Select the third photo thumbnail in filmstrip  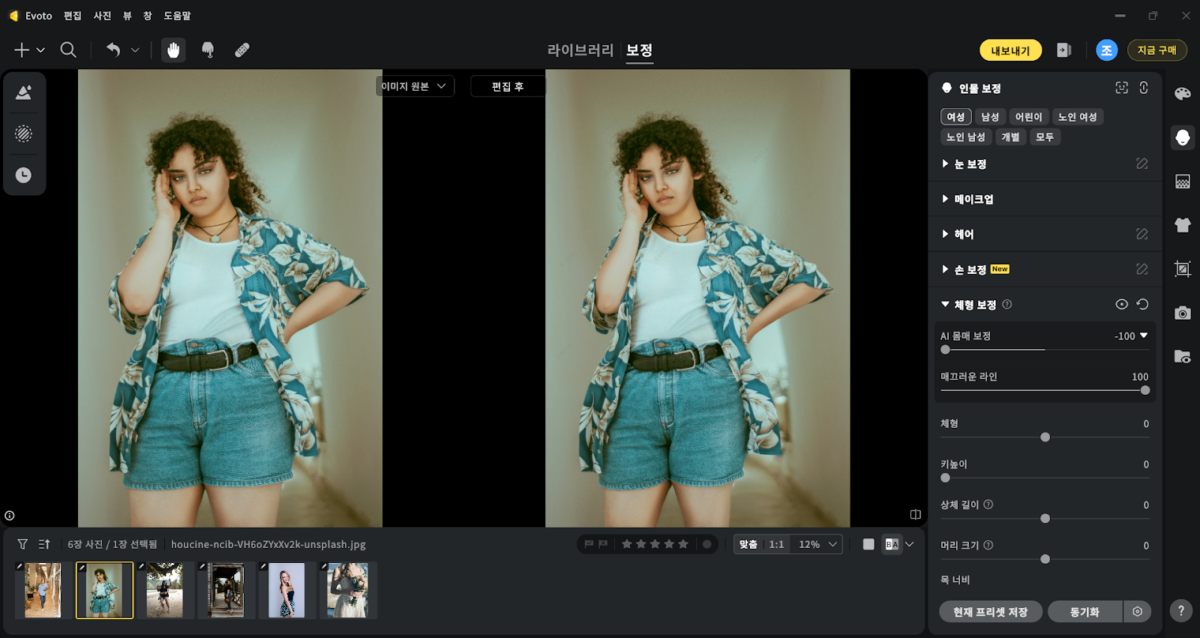(164, 590)
